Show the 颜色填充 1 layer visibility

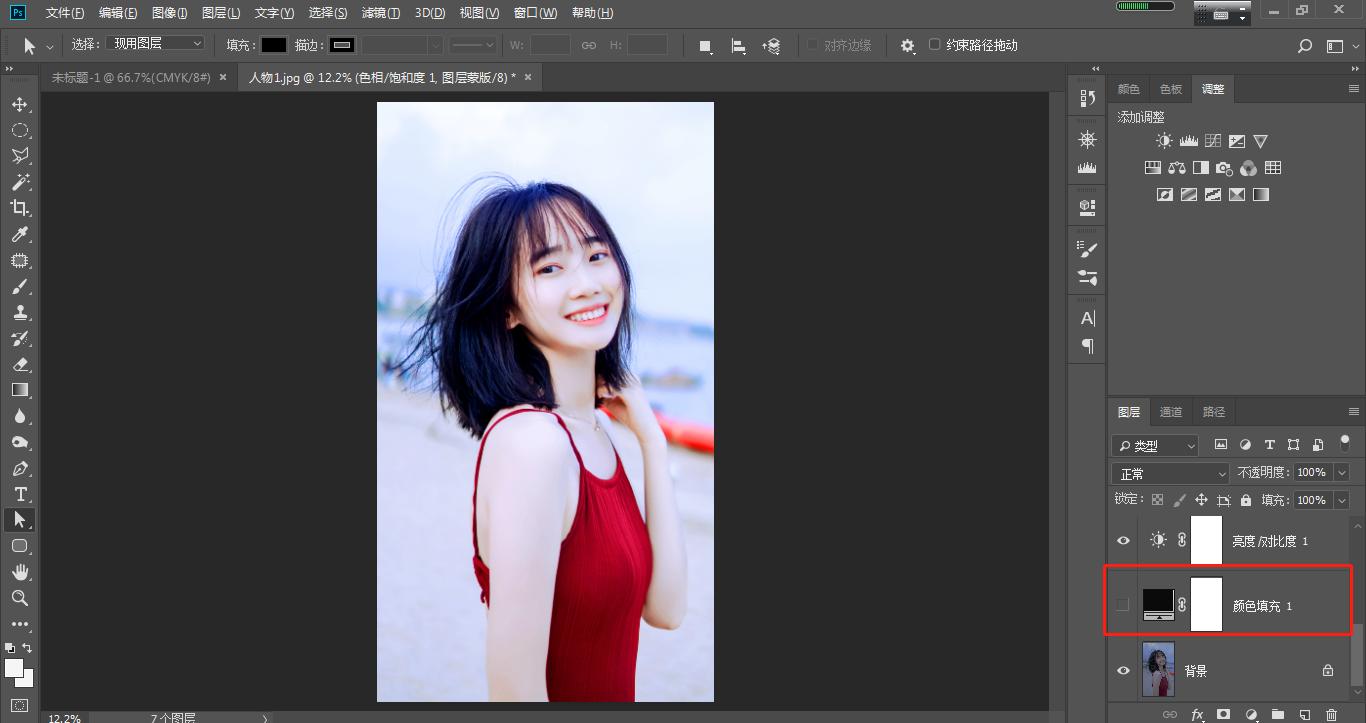[x=1122, y=603]
